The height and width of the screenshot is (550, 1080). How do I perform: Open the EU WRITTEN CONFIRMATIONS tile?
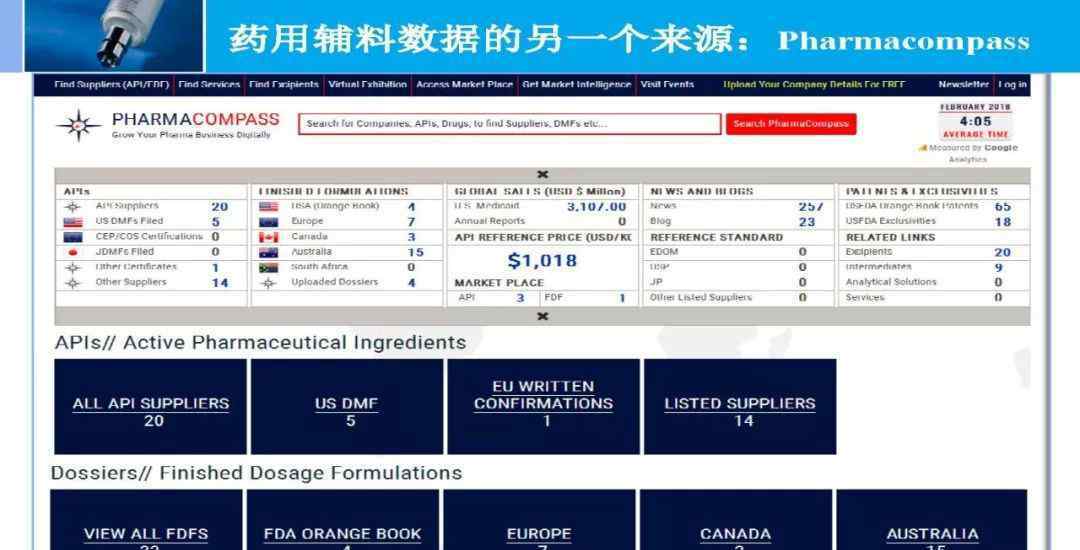[543, 407]
